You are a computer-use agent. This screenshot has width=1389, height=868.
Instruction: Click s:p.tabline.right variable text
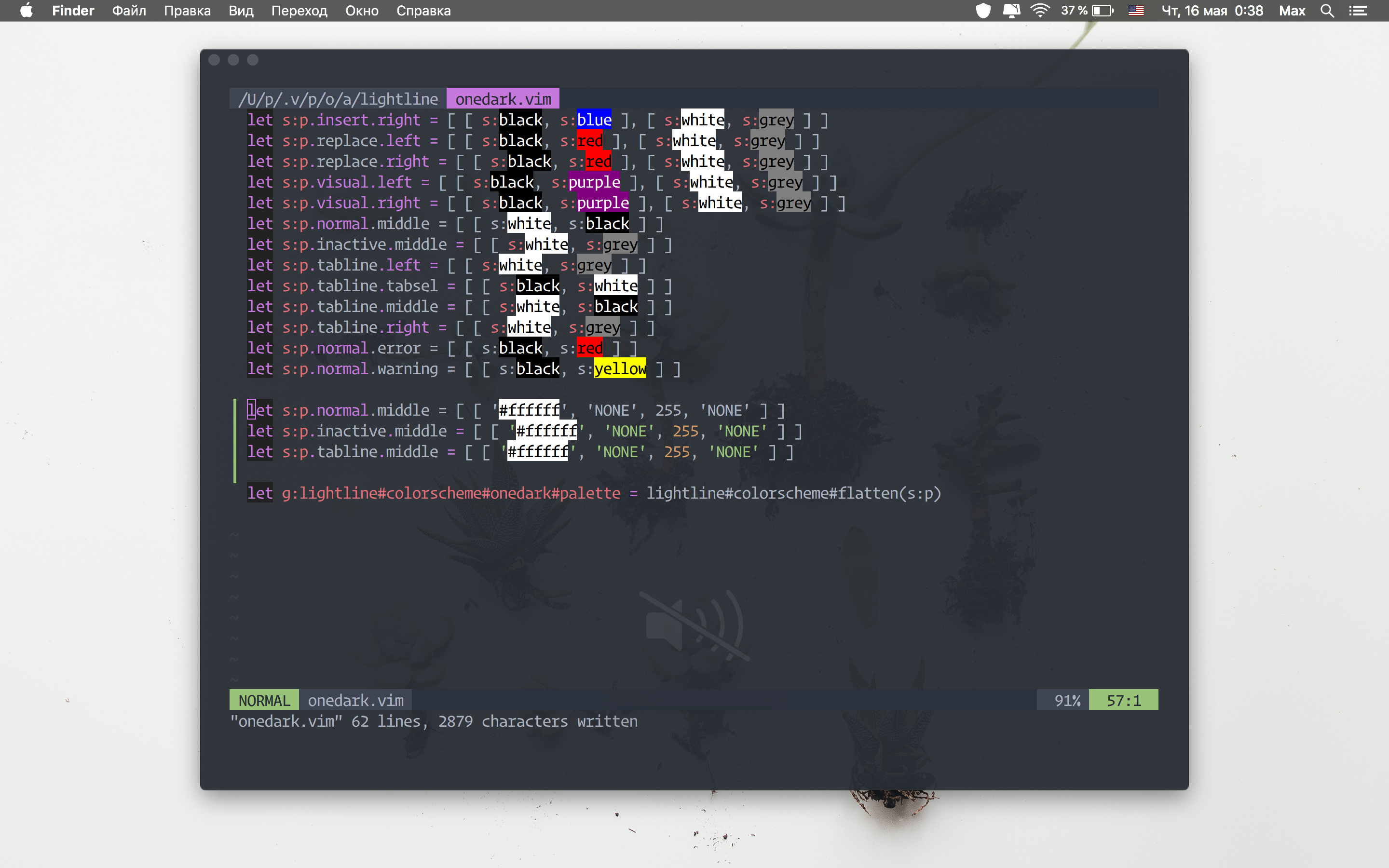pyautogui.click(x=355, y=327)
